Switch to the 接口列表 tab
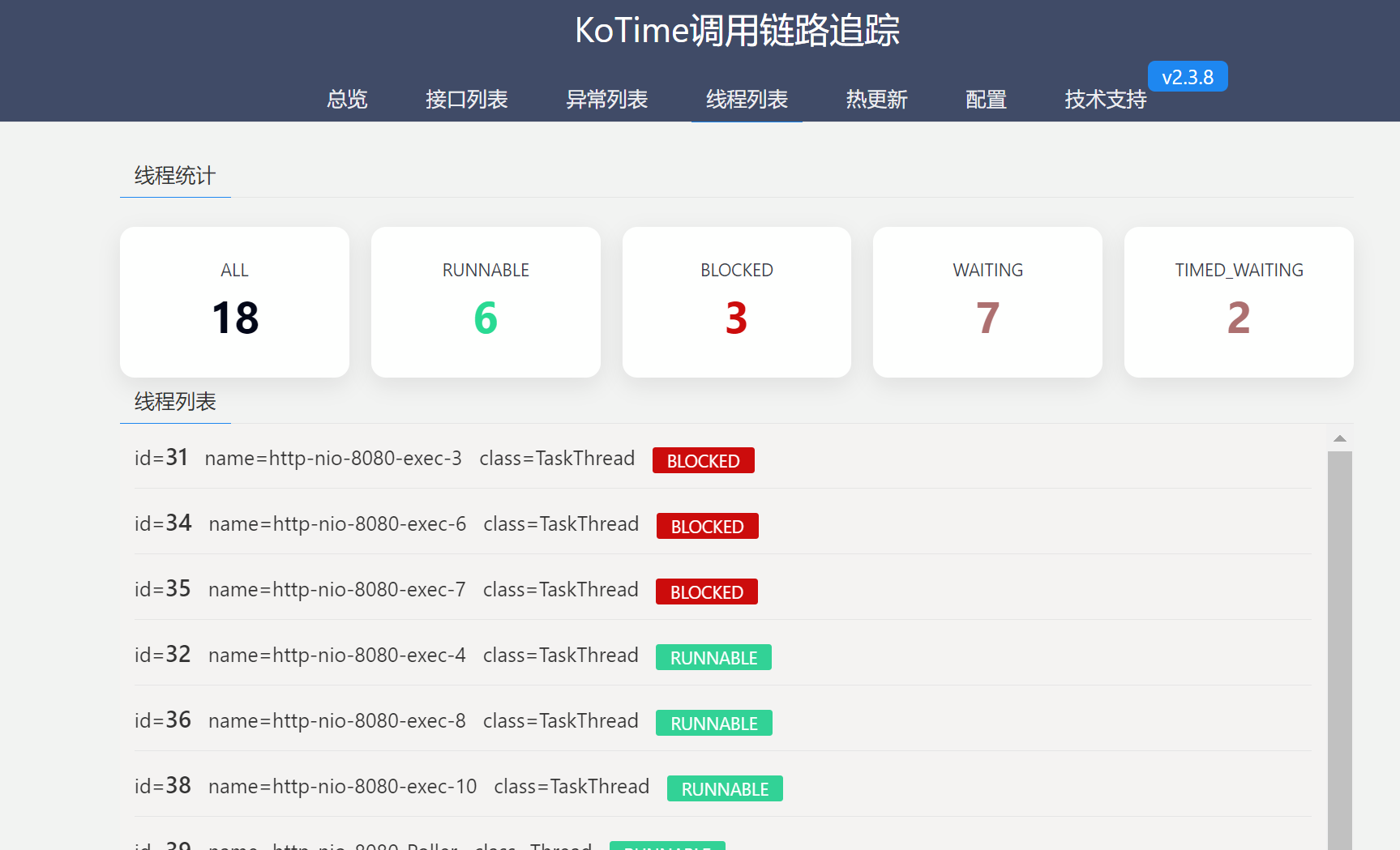 [466, 99]
